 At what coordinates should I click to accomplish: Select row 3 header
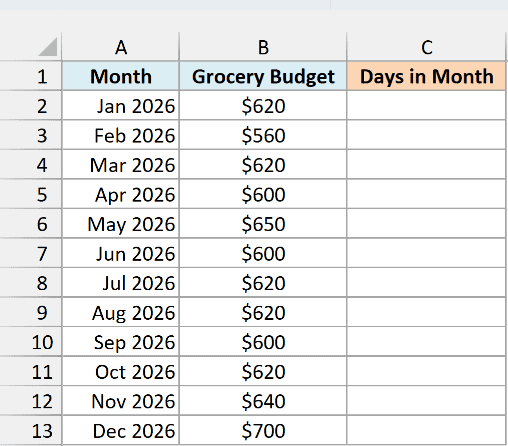pyautogui.click(x=31, y=135)
